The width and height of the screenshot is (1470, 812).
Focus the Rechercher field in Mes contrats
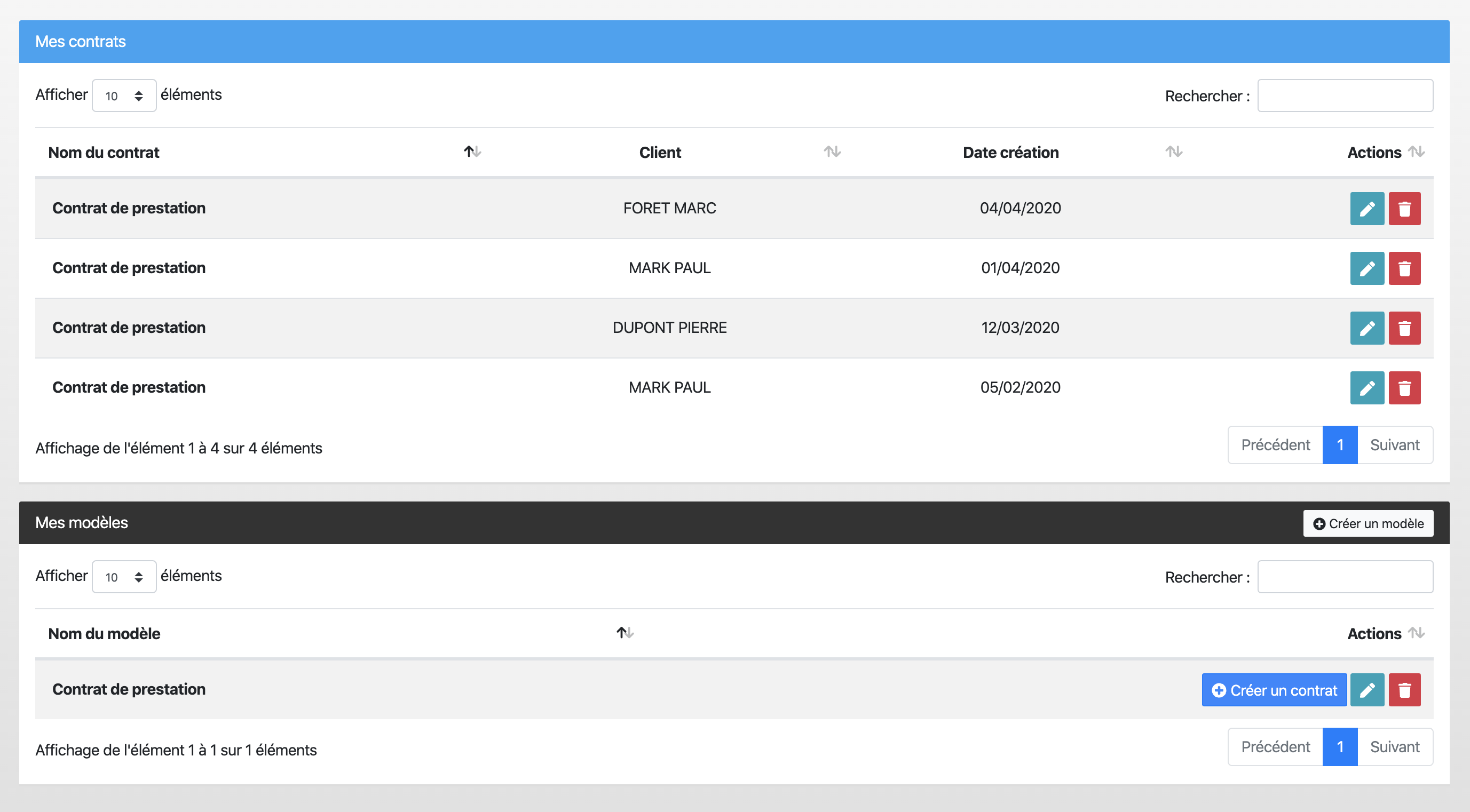coord(1345,96)
